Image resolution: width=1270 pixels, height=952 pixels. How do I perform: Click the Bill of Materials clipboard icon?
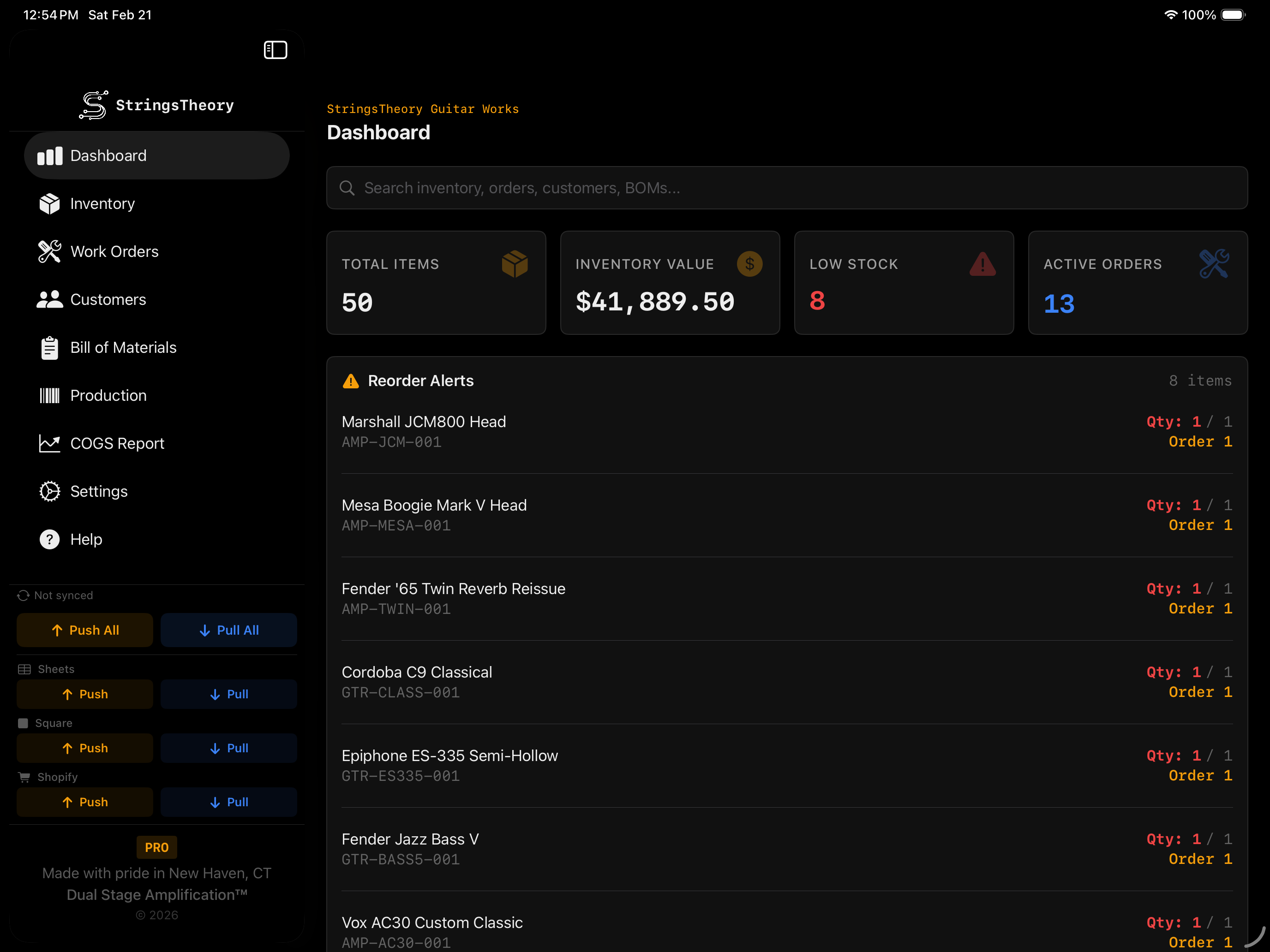point(50,347)
